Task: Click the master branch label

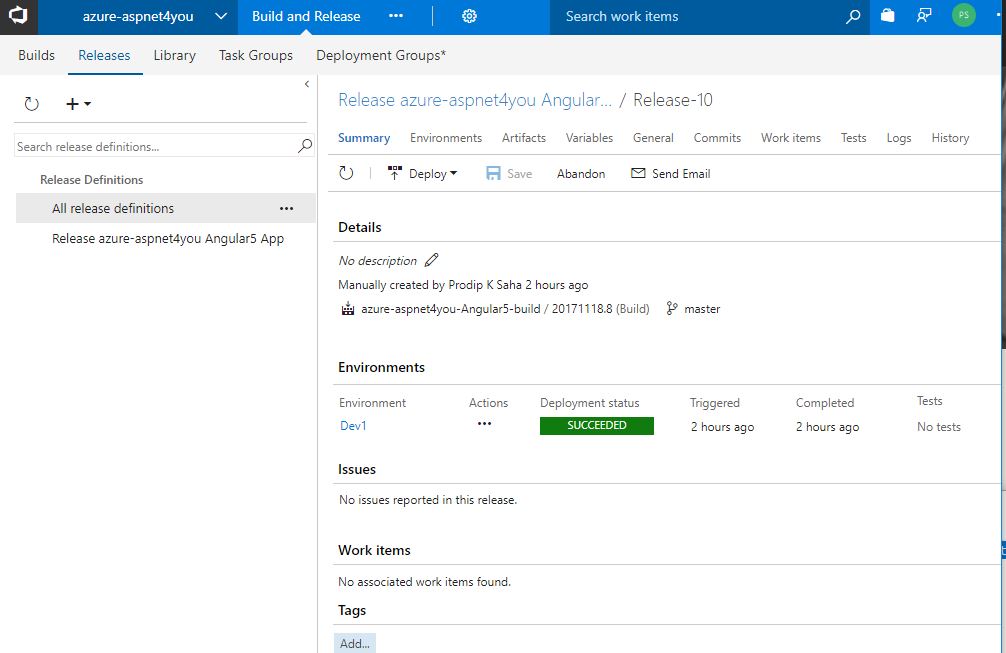Action: [702, 309]
